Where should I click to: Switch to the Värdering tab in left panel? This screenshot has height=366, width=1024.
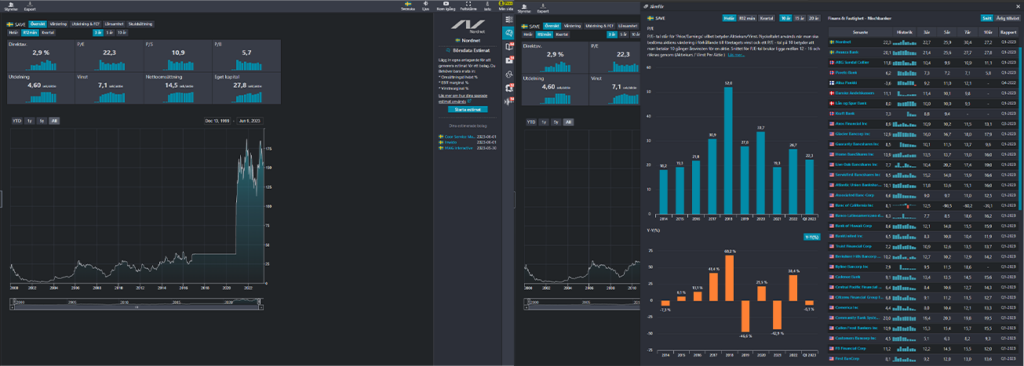tap(59, 24)
